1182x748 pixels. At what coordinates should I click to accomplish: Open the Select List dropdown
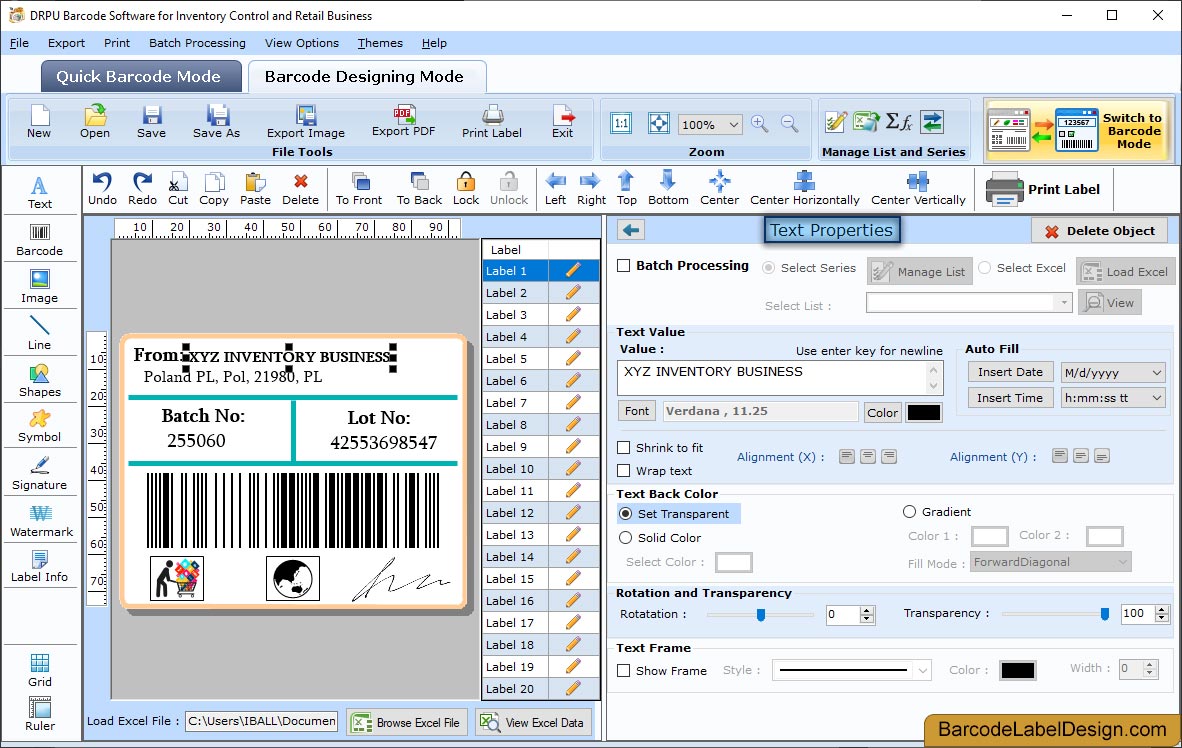[x=969, y=303]
